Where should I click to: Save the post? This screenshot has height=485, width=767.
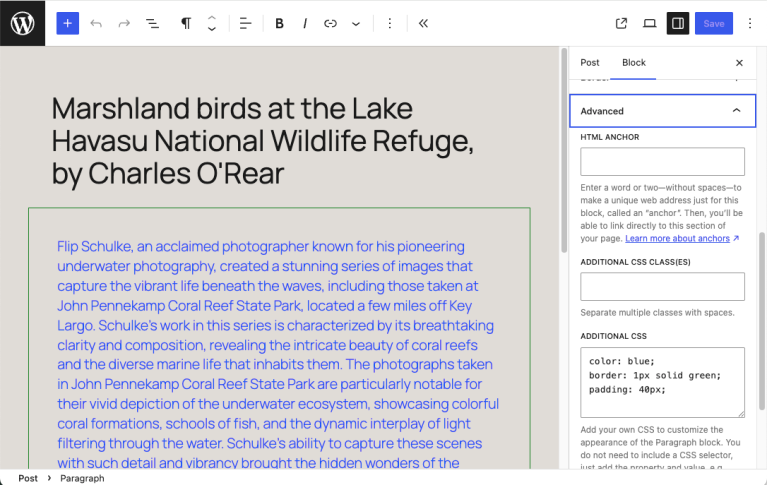[714, 23]
